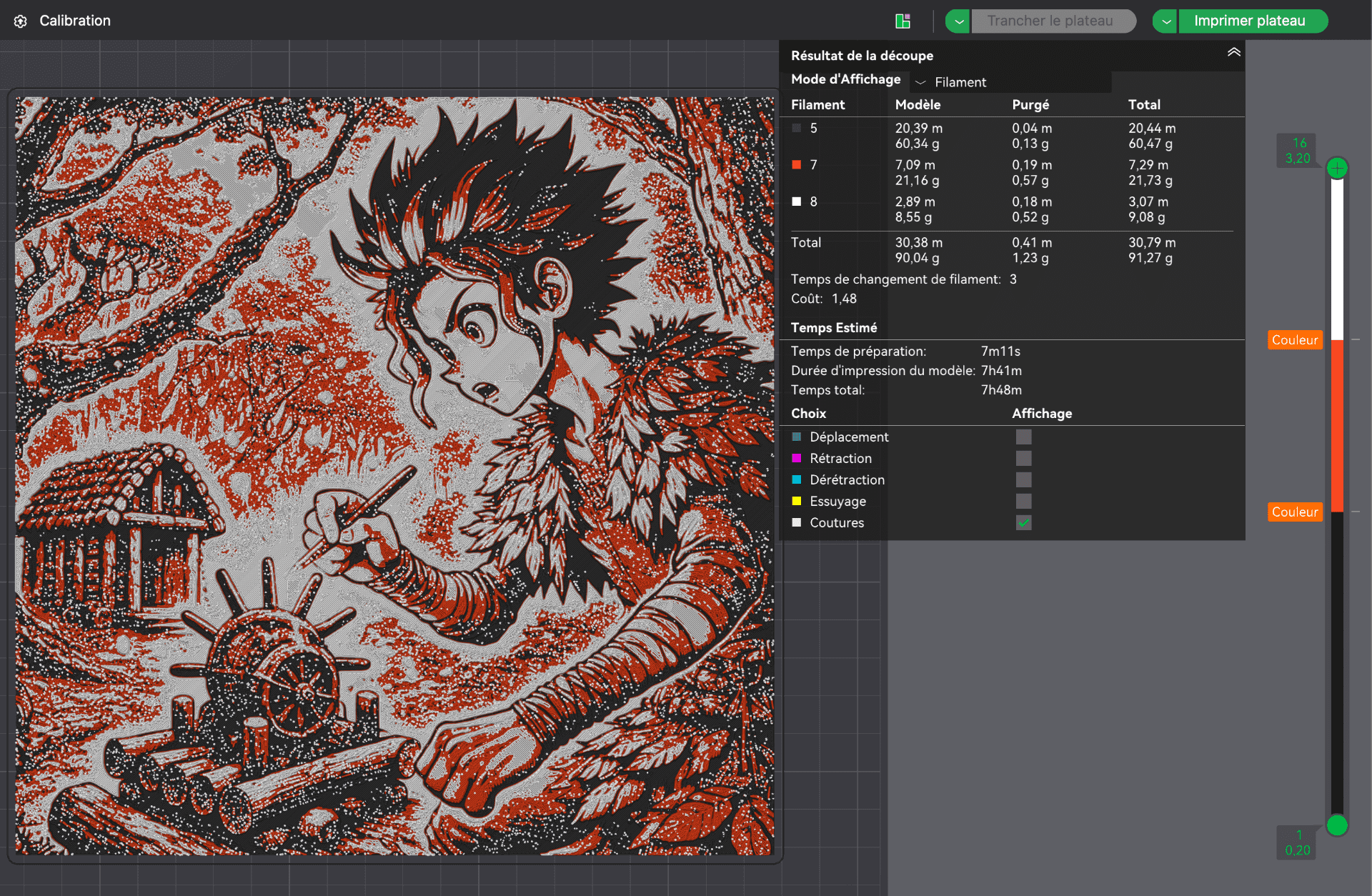The image size is (1372, 896).
Task: Toggle the Dérétraction display checkbox
Action: point(1023,480)
